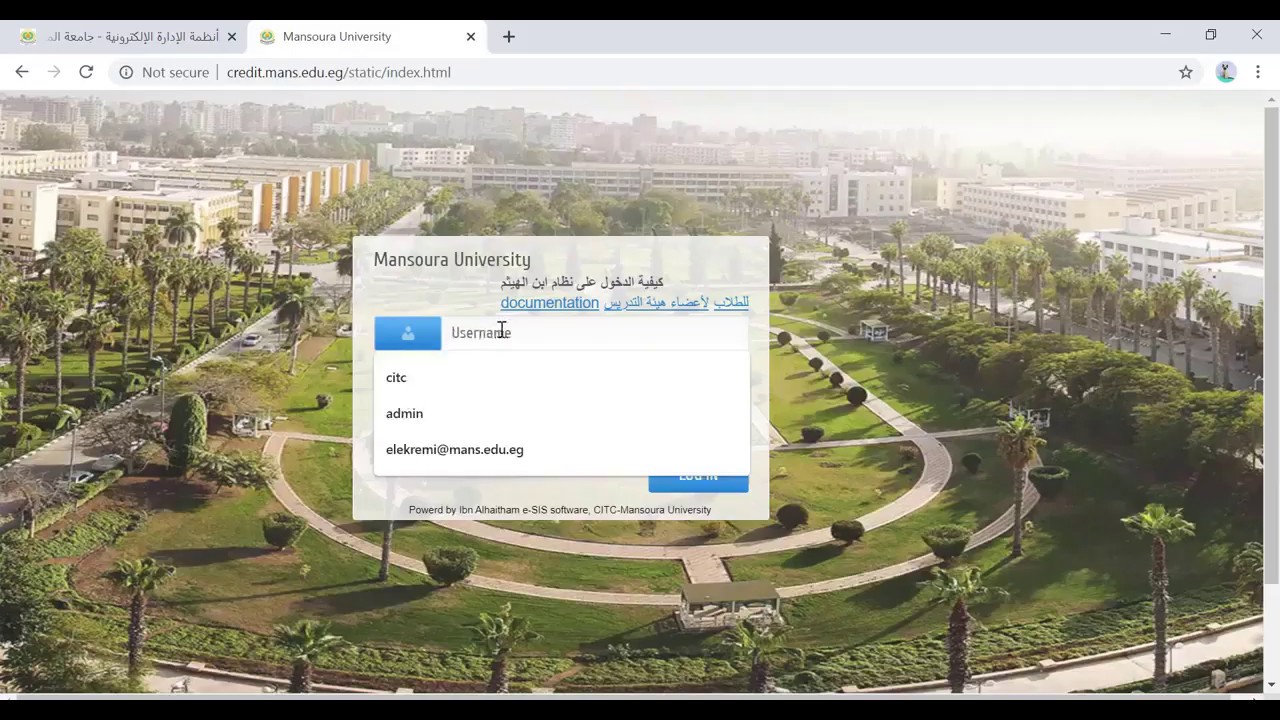The image size is (1280, 720).
Task: Close the Mansoura University tab
Action: click(x=471, y=36)
